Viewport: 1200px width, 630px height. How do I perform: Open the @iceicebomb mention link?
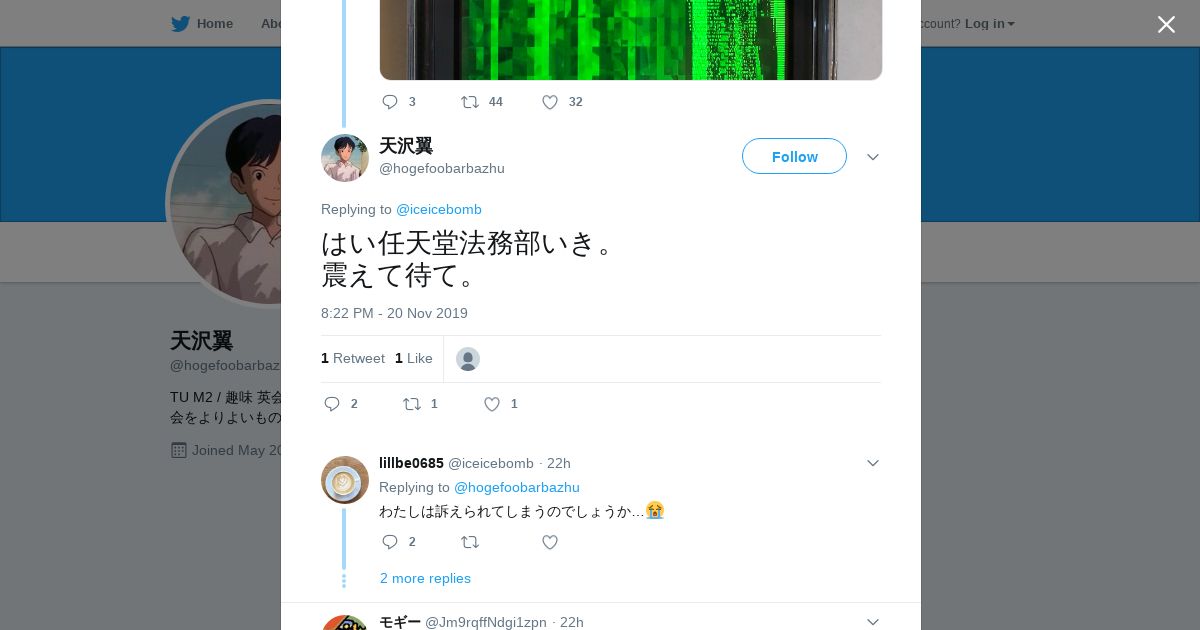439,209
